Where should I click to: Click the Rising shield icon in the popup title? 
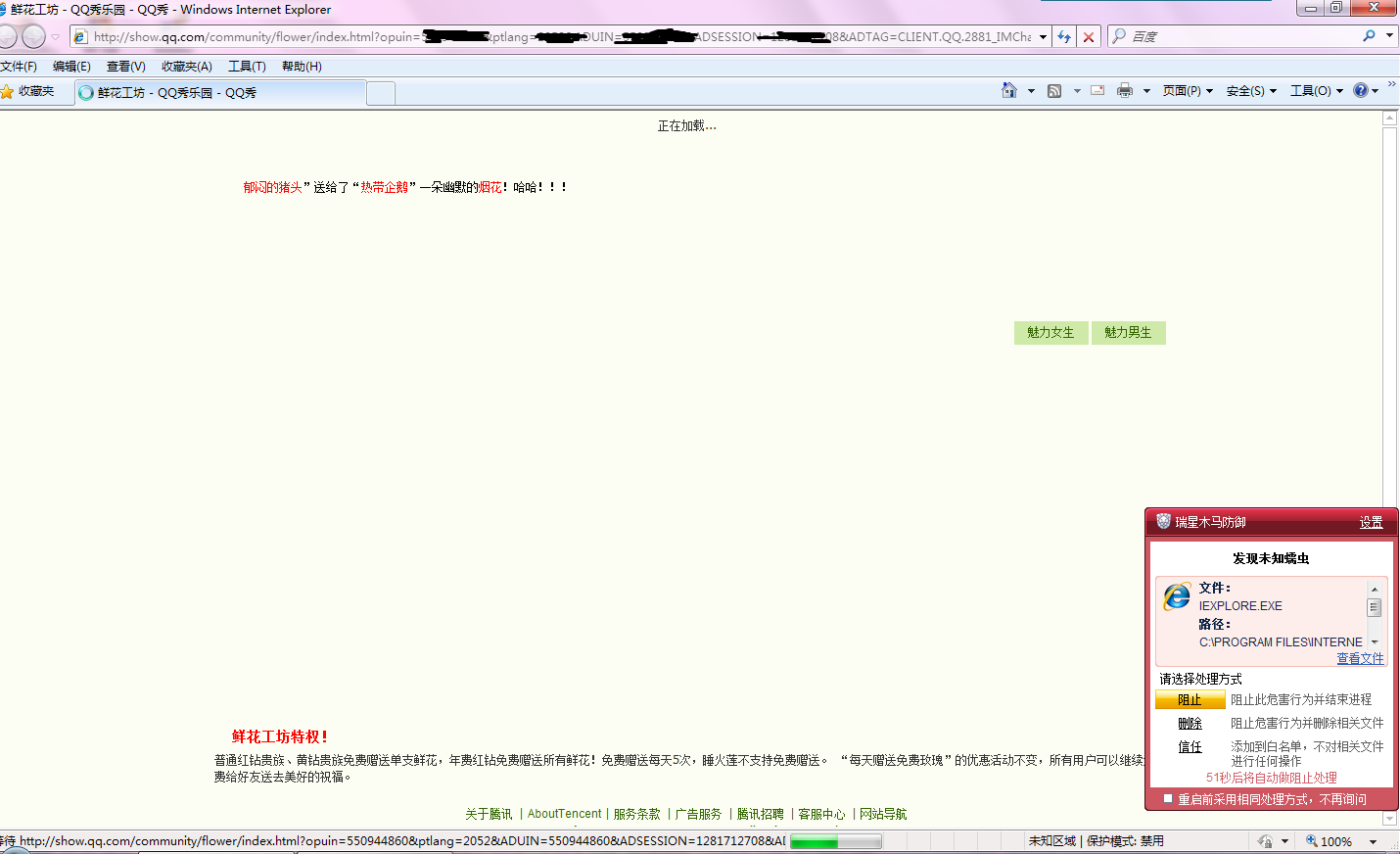point(1163,521)
